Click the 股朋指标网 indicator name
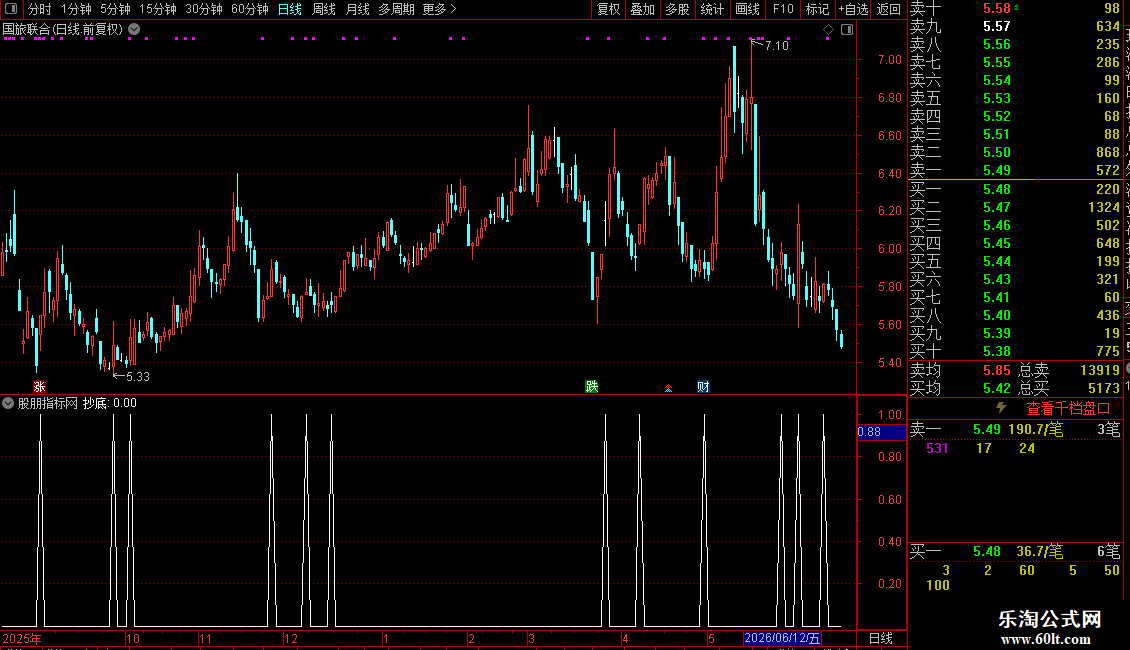The height and width of the screenshot is (650, 1130). 48,403
